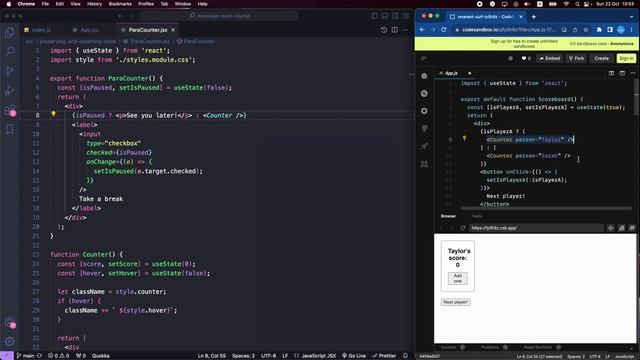Start the Go Live server

point(354,356)
